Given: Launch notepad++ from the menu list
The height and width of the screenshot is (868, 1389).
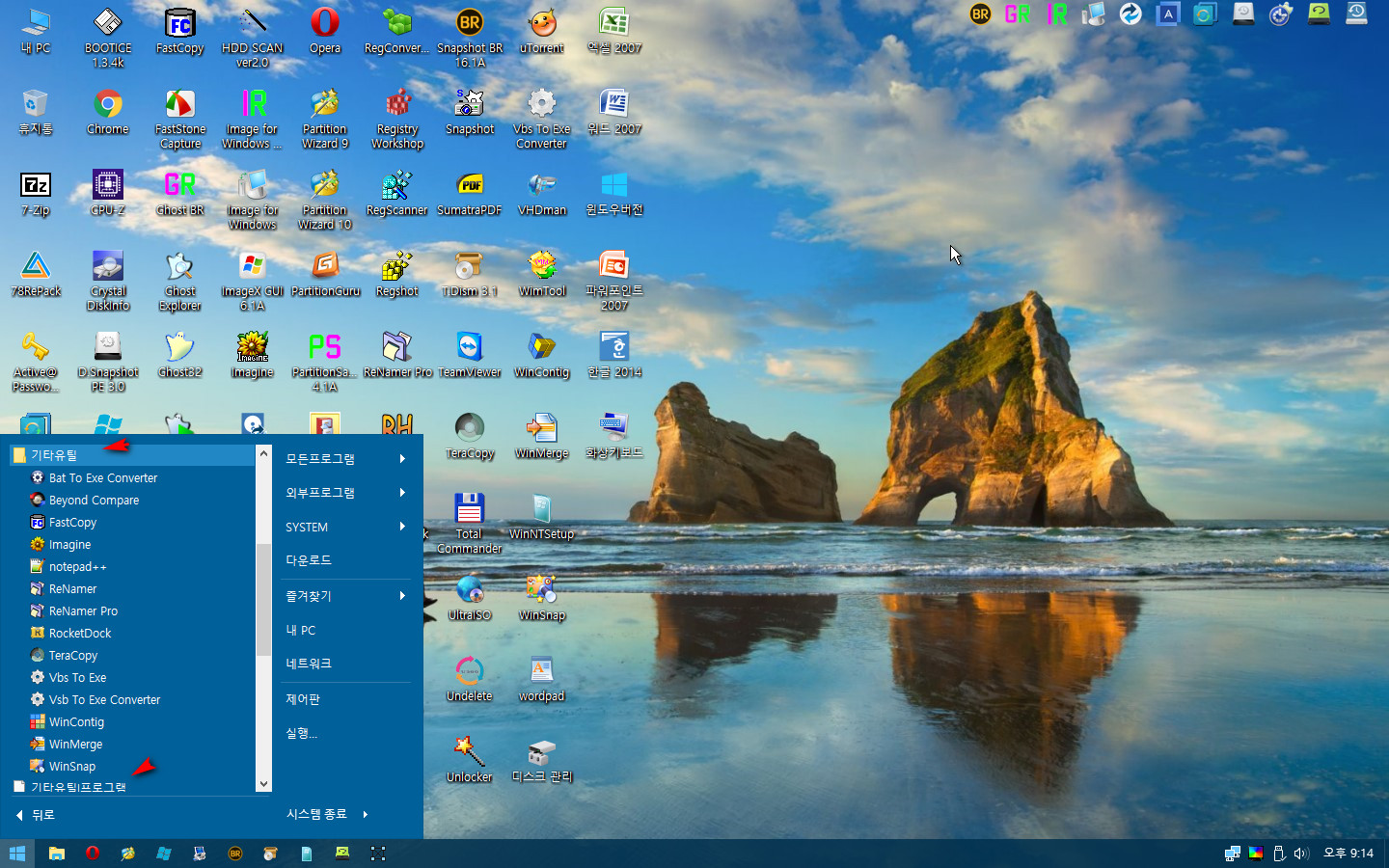Looking at the screenshot, I should 132,566.
